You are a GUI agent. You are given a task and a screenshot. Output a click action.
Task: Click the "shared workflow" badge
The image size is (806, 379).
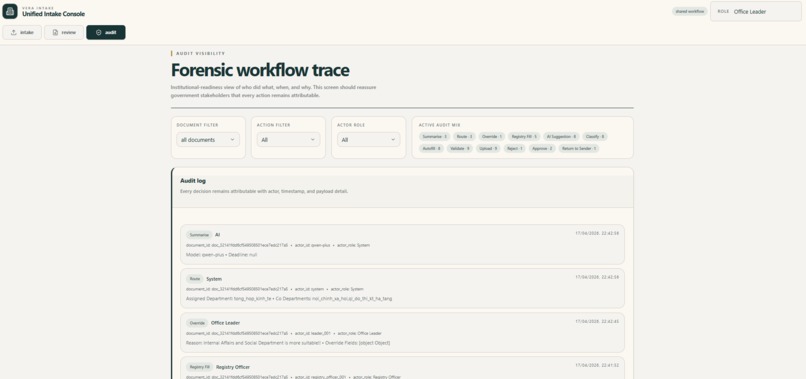coord(689,11)
